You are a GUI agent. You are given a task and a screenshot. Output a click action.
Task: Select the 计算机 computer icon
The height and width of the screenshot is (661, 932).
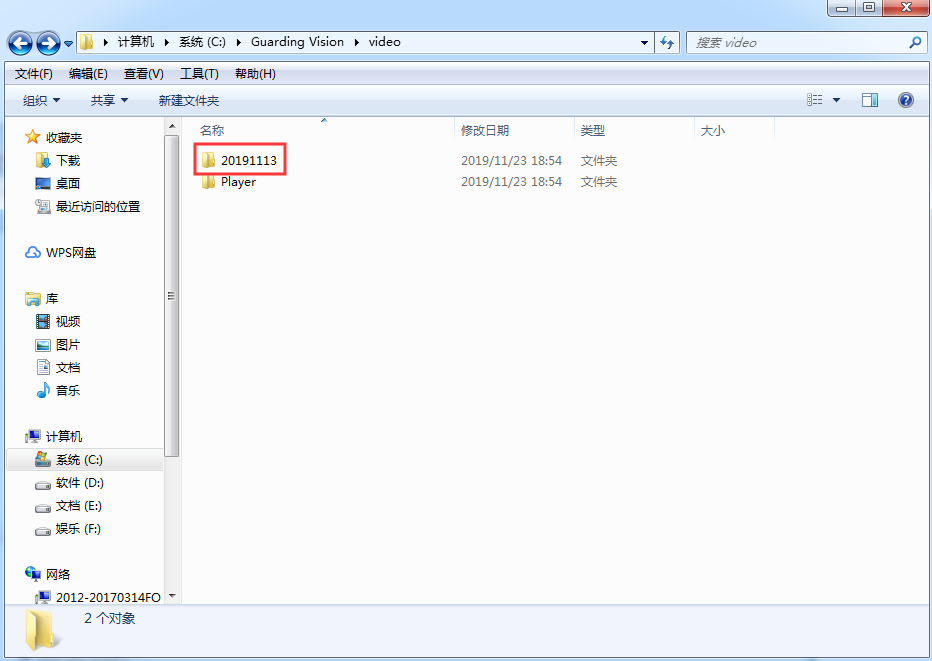33,436
